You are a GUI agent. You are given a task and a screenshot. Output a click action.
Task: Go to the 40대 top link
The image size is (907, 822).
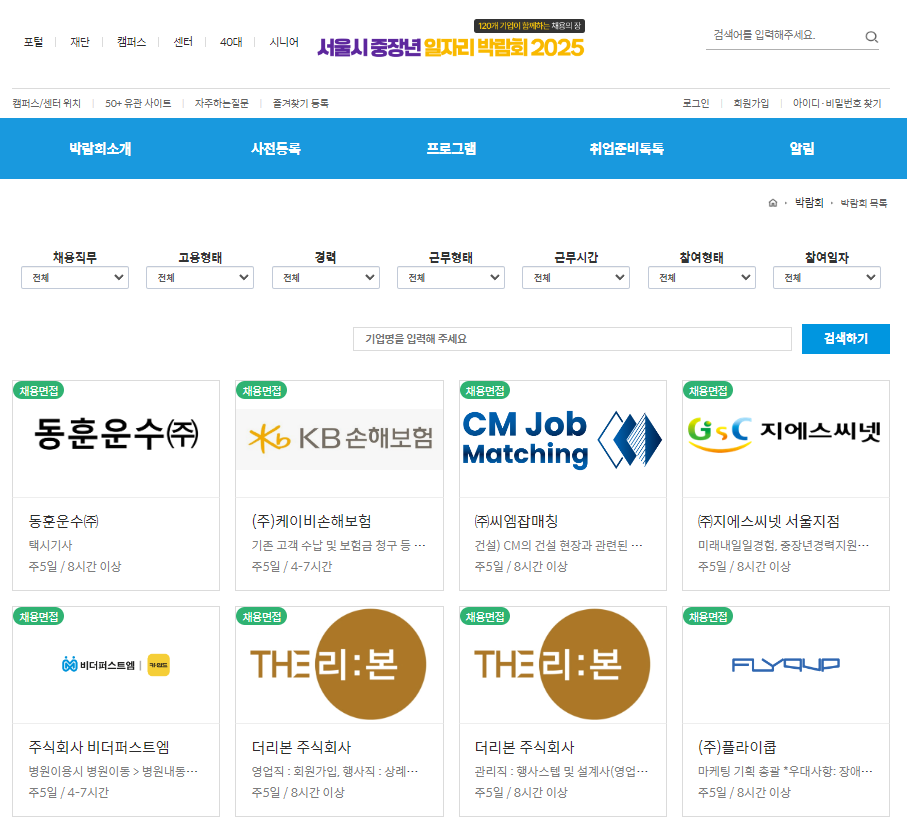pyautogui.click(x=231, y=42)
